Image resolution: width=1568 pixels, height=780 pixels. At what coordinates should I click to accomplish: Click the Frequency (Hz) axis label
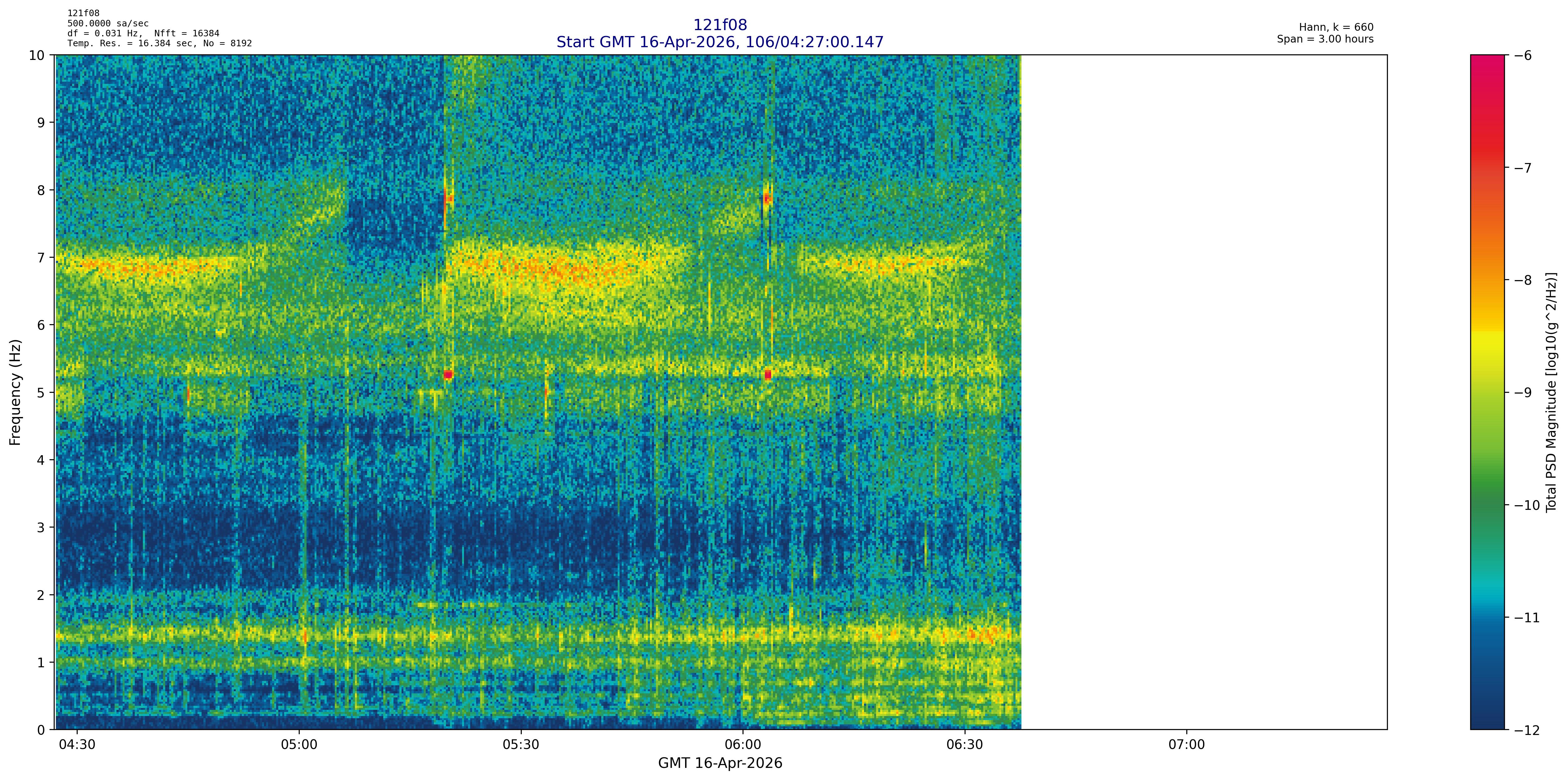15,392
